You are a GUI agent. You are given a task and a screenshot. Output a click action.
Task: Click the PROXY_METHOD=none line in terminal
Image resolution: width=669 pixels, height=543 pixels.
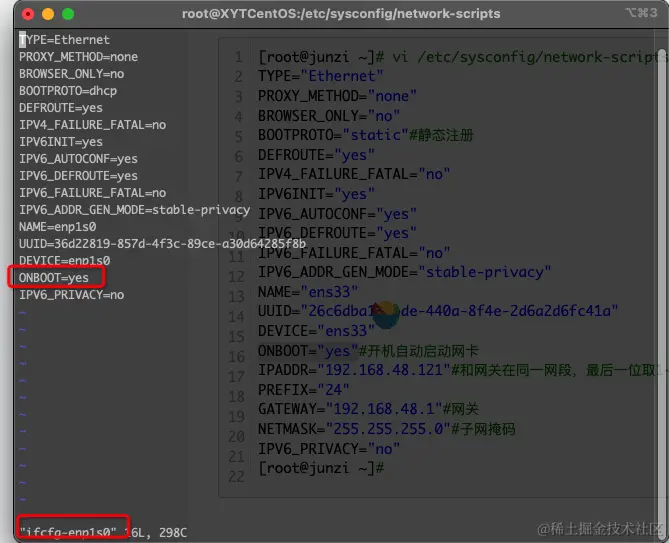[x=79, y=57]
